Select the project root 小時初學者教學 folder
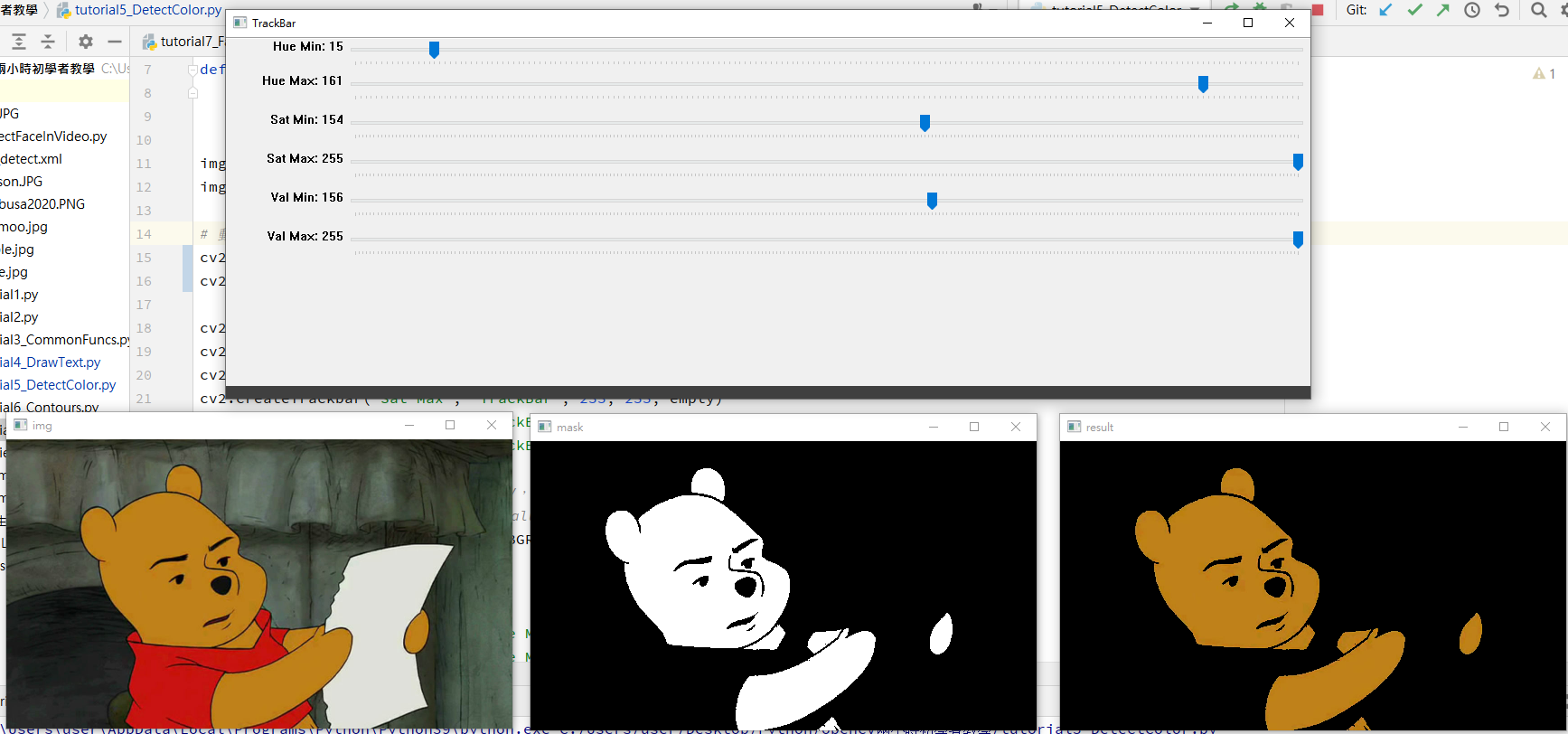The height and width of the screenshot is (734, 1568). click(x=47, y=69)
